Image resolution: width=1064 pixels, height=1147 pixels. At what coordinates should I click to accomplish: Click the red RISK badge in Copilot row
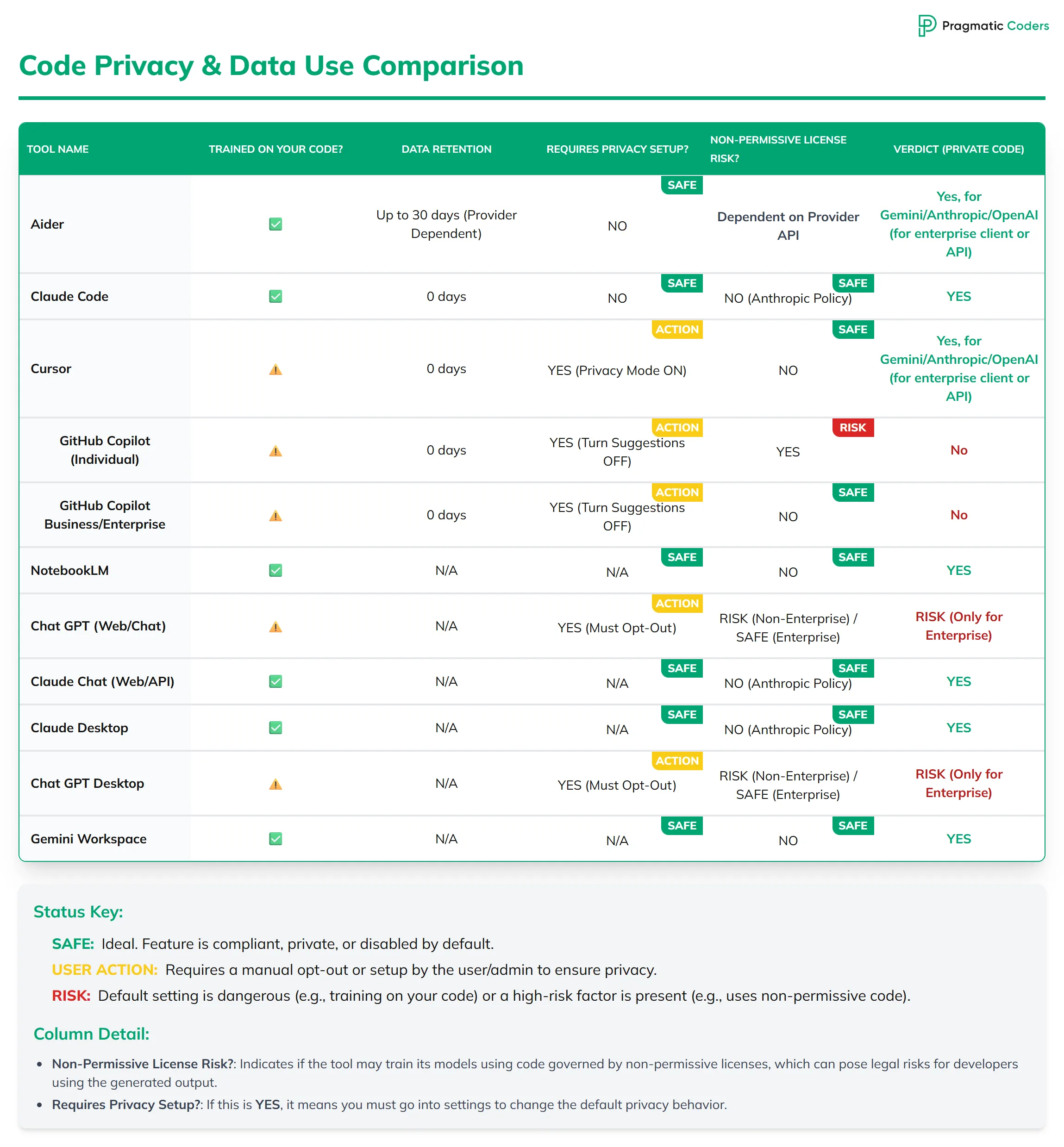point(852,428)
